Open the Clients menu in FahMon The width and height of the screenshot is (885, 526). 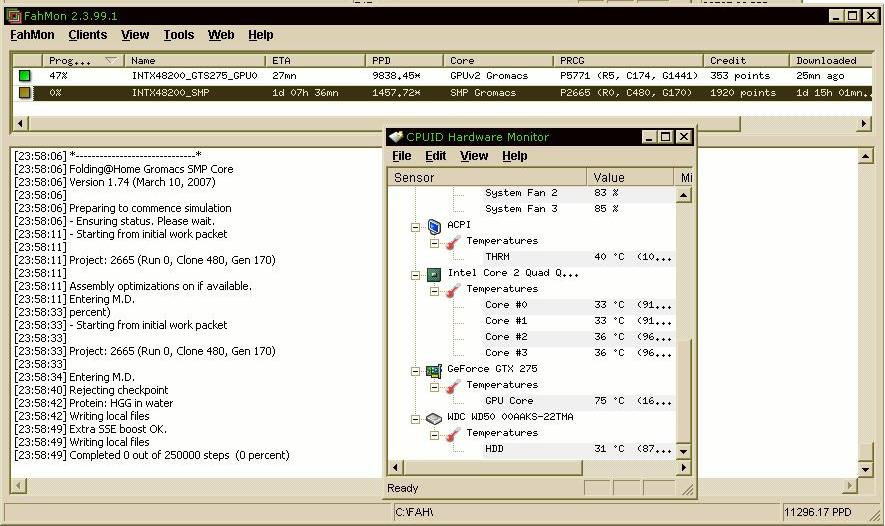pyautogui.click(x=87, y=35)
